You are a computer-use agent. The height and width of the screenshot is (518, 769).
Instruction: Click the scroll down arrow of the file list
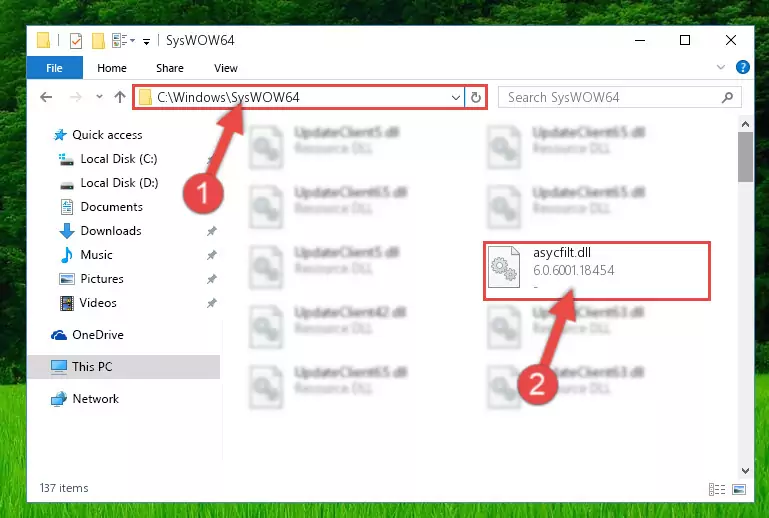tap(745, 470)
